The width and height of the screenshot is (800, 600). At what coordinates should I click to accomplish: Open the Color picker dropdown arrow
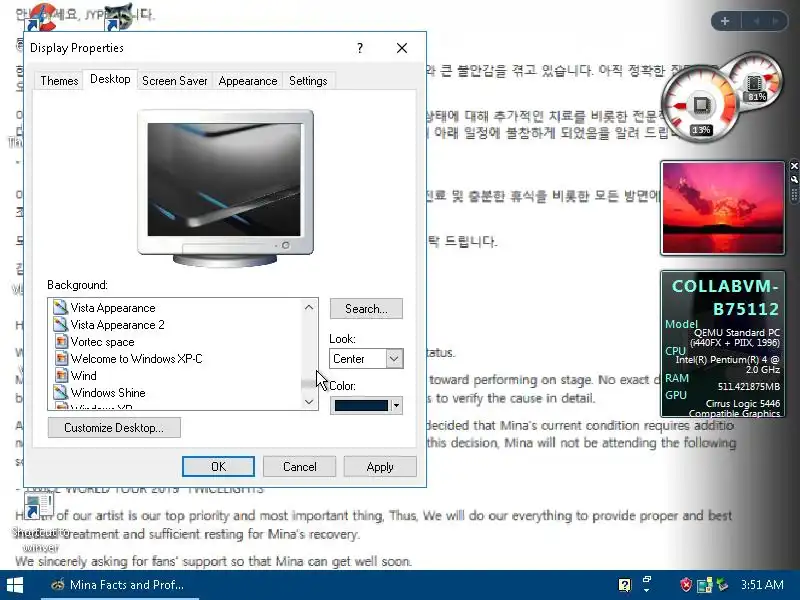[396, 406]
